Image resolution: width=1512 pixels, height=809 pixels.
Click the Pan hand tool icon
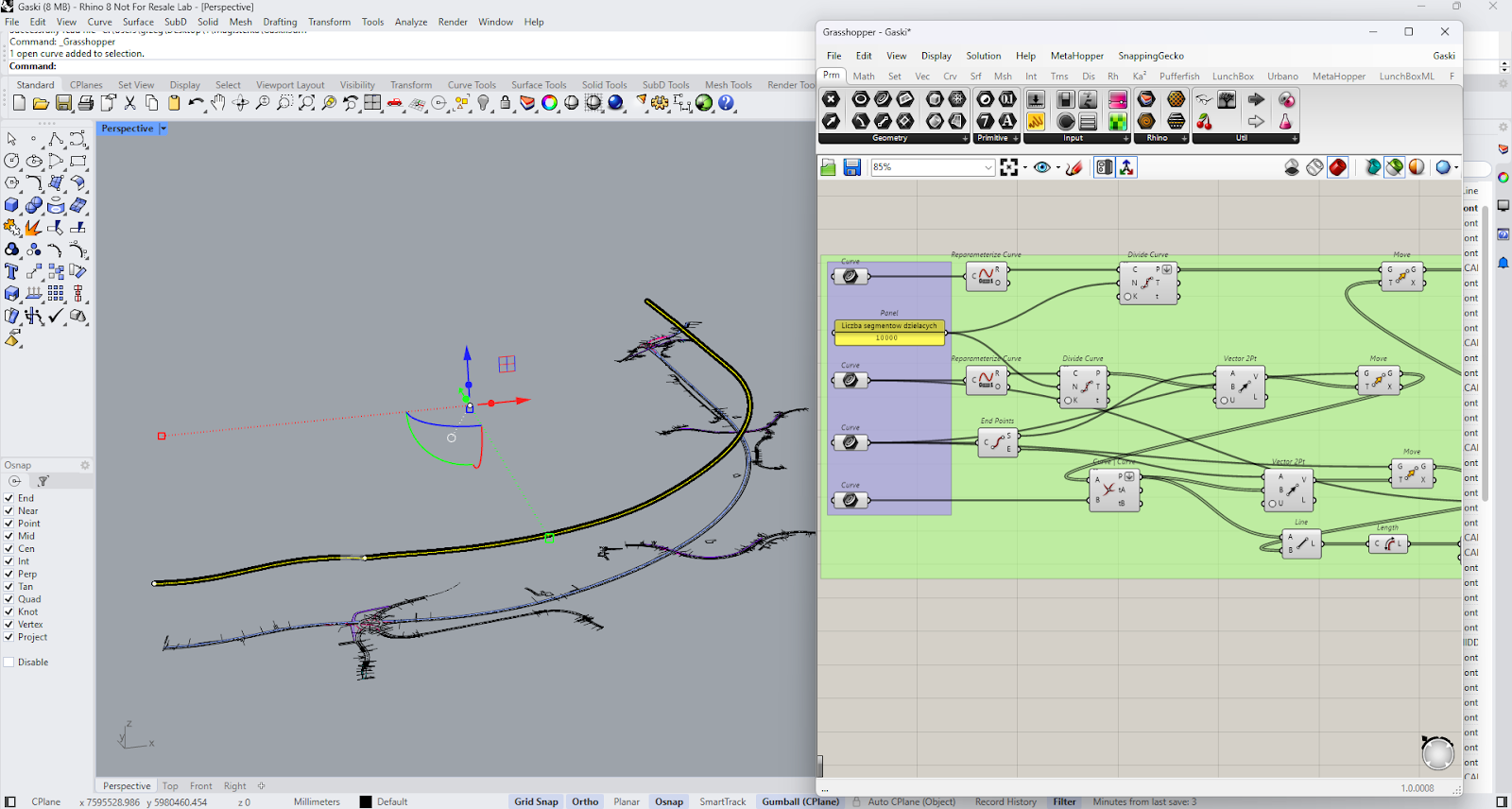click(218, 103)
